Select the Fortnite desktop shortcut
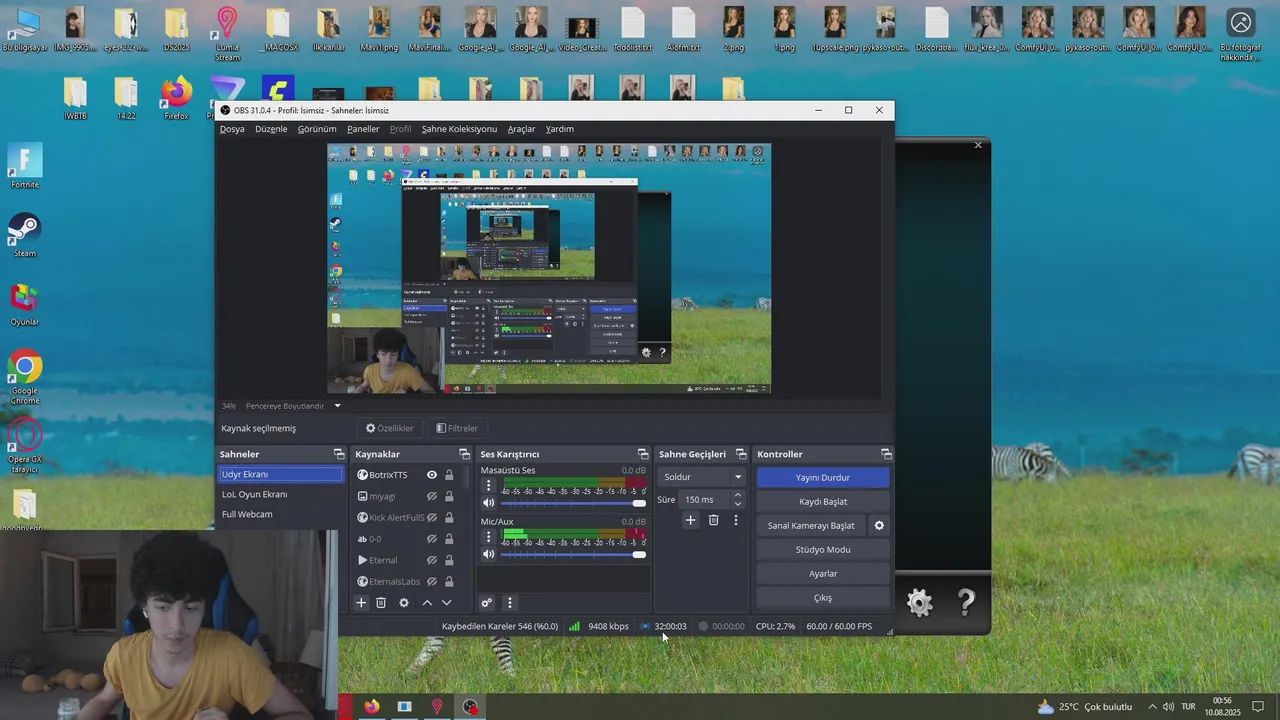This screenshot has height=720, width=1280. click(24, 166)
